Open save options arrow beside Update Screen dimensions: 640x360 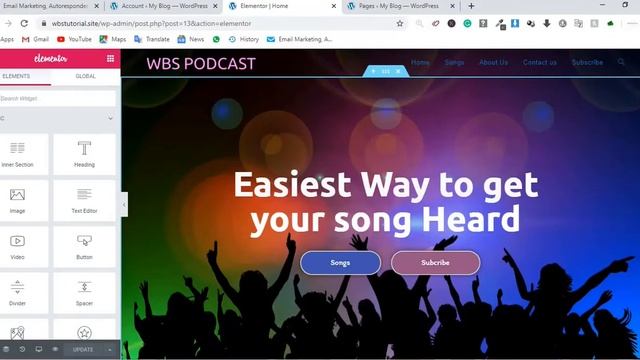pos(109,350)
